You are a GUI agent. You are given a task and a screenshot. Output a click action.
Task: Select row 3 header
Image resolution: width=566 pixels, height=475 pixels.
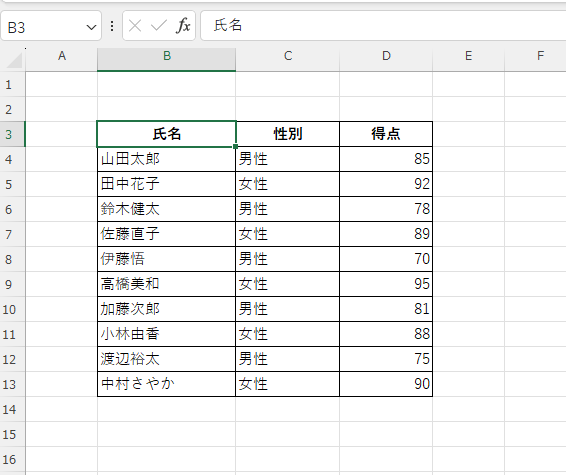(x=12, y=134)
